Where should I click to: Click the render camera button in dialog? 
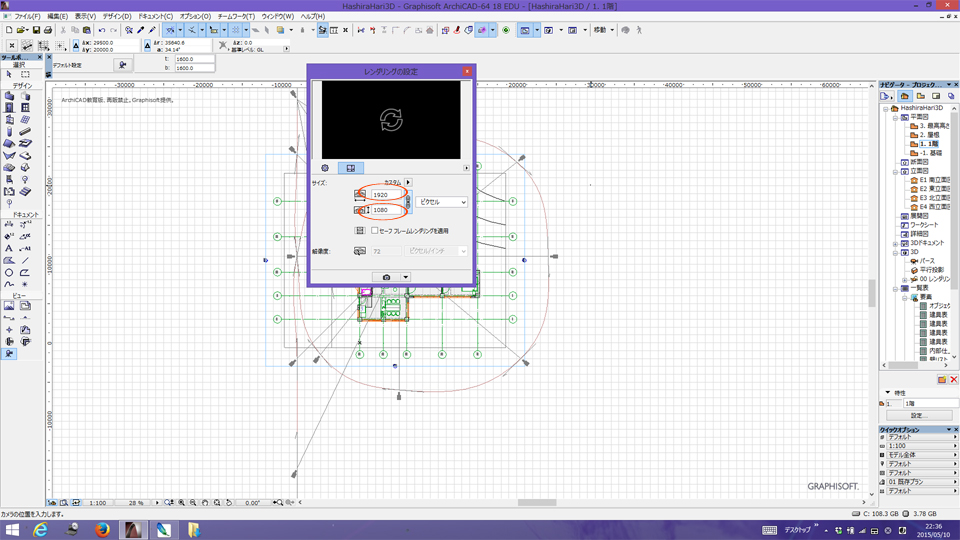pyautogui.click(x=386, y=277)
